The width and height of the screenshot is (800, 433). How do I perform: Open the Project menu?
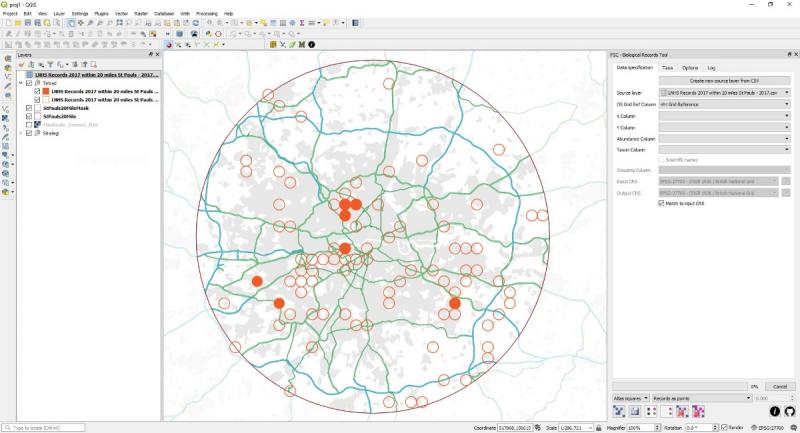click(x=10, y=14)
